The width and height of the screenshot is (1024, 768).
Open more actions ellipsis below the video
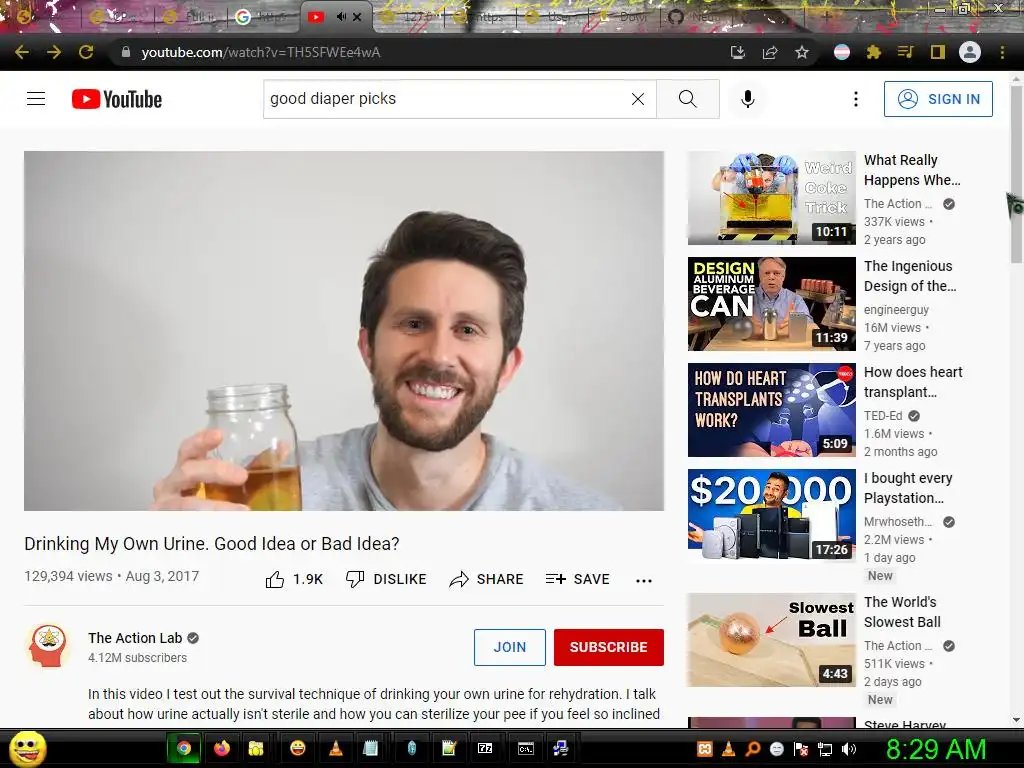point(644,581)
